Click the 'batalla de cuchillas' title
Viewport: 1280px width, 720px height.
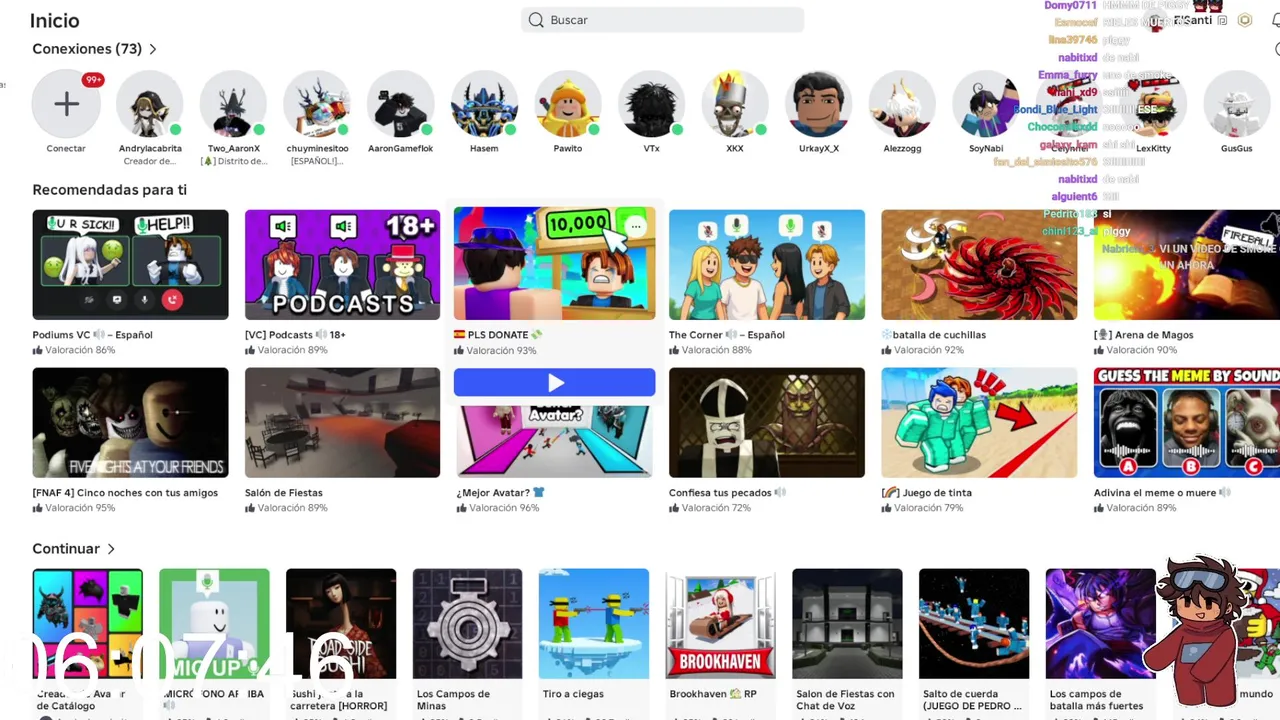933,335
